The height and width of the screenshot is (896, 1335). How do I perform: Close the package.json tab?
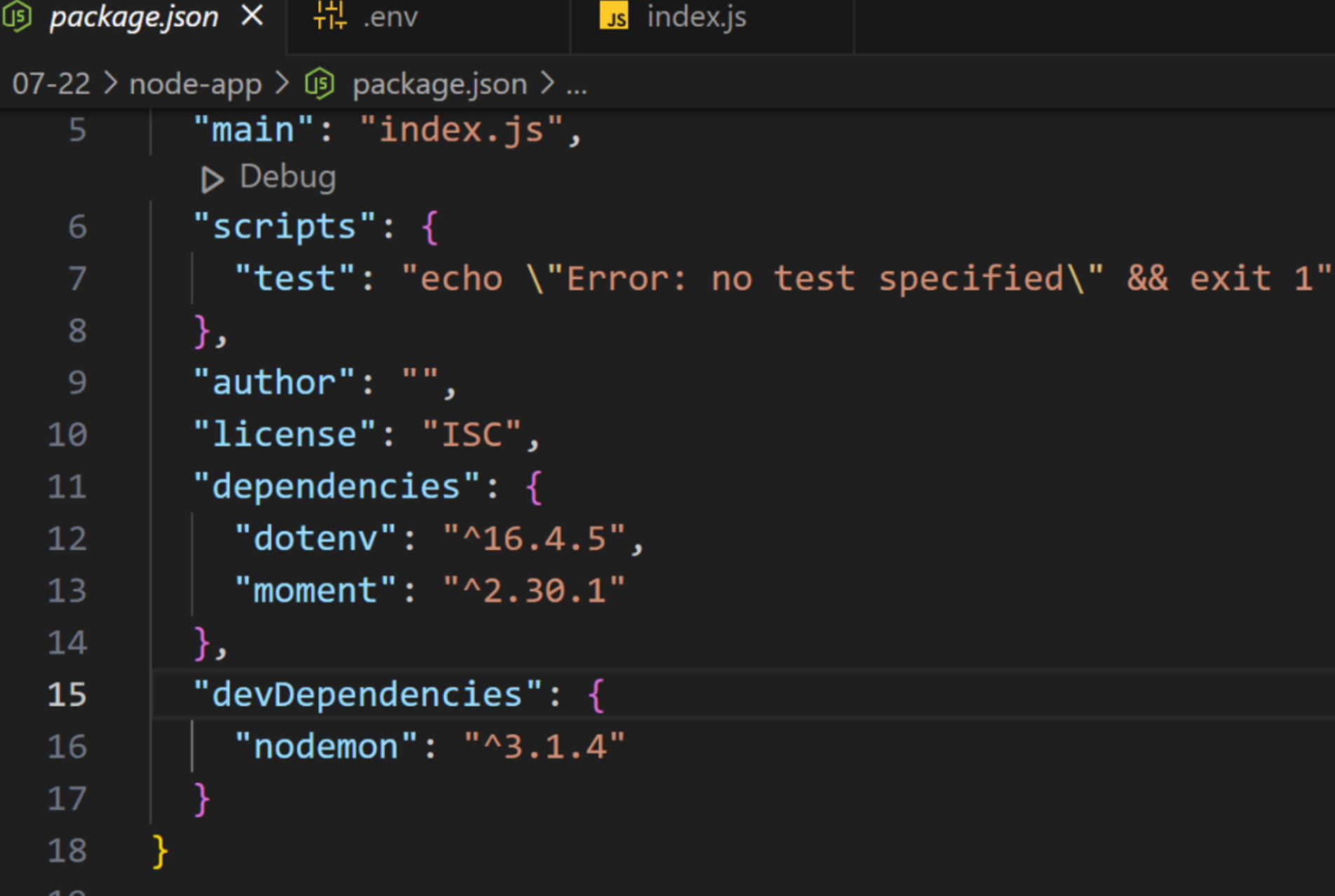click(252, 16)
